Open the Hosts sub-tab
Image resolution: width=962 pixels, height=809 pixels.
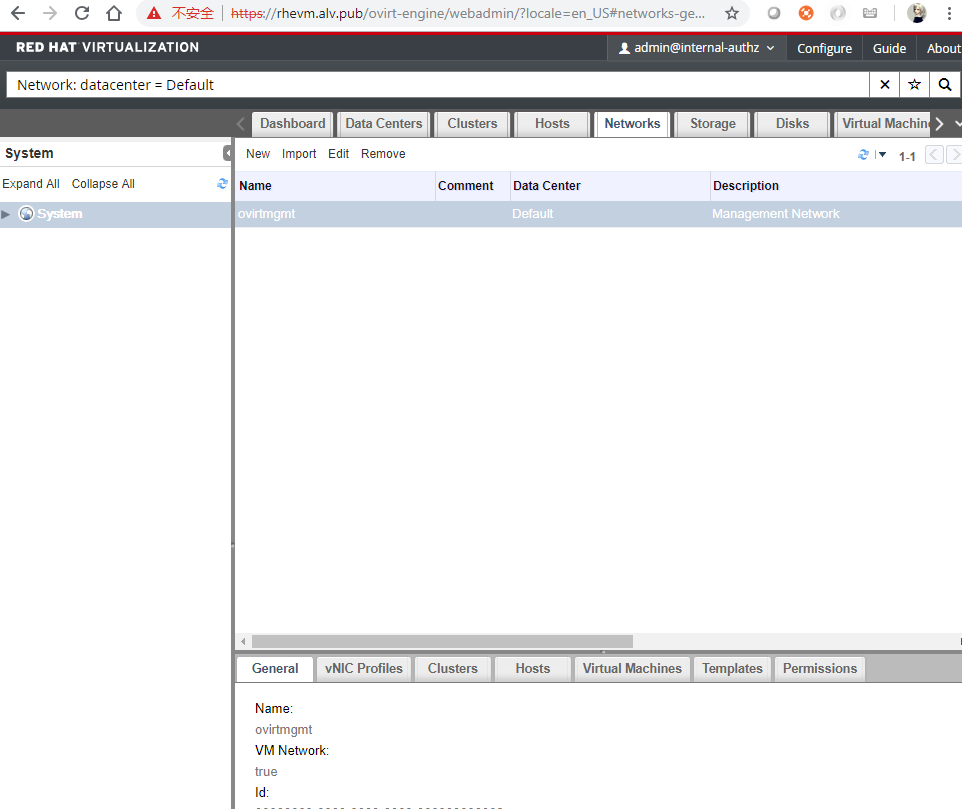(x=533, y=669)
